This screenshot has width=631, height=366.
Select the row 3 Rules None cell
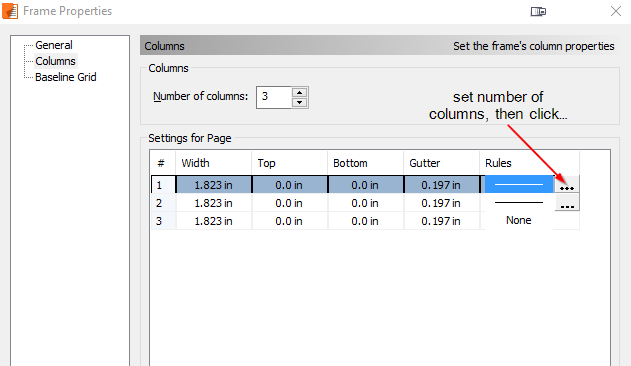[519, 220]
